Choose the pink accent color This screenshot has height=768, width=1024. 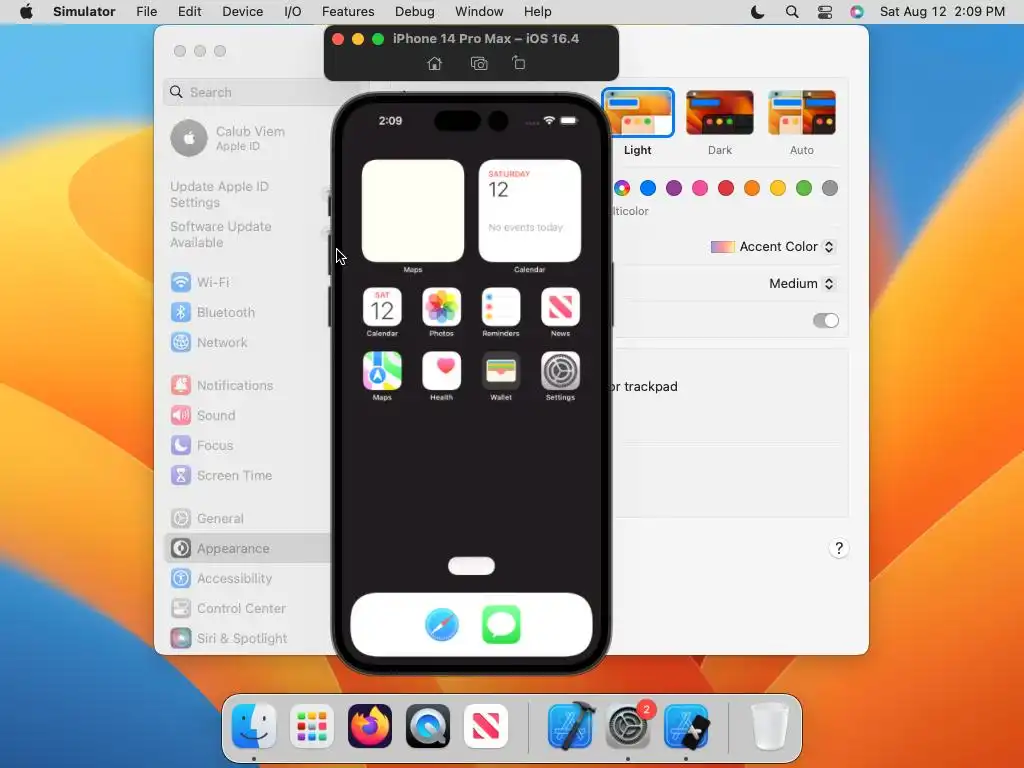point(700,188)
